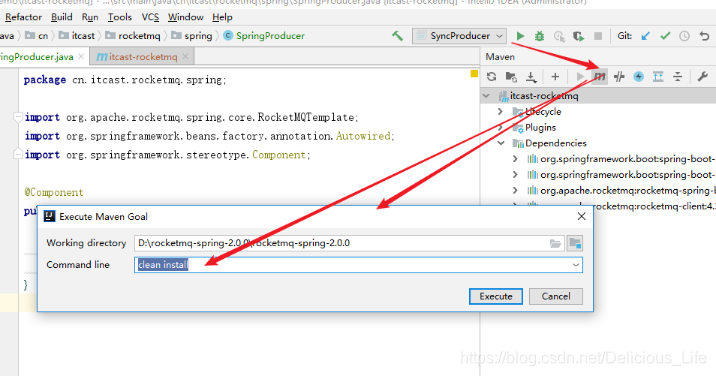The image size is (716, 376).
Task: Open the Window menu
Action: tap(185, 17)
